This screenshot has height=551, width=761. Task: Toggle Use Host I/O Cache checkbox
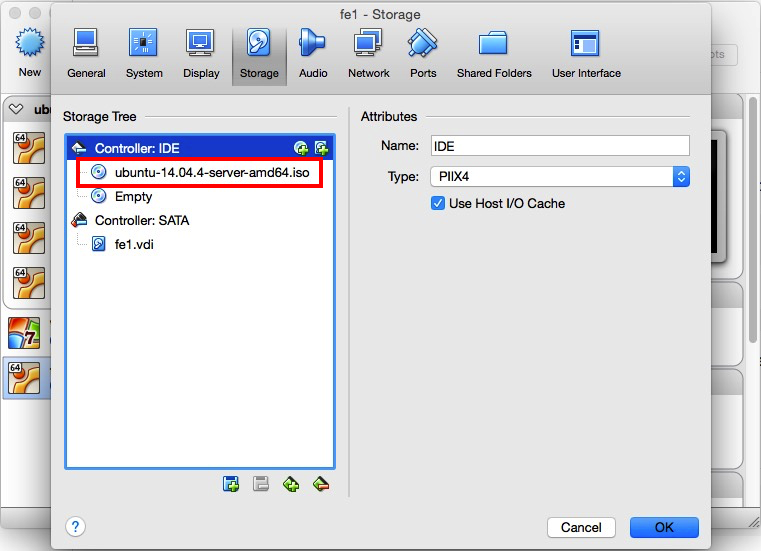[x=438, y=203]
